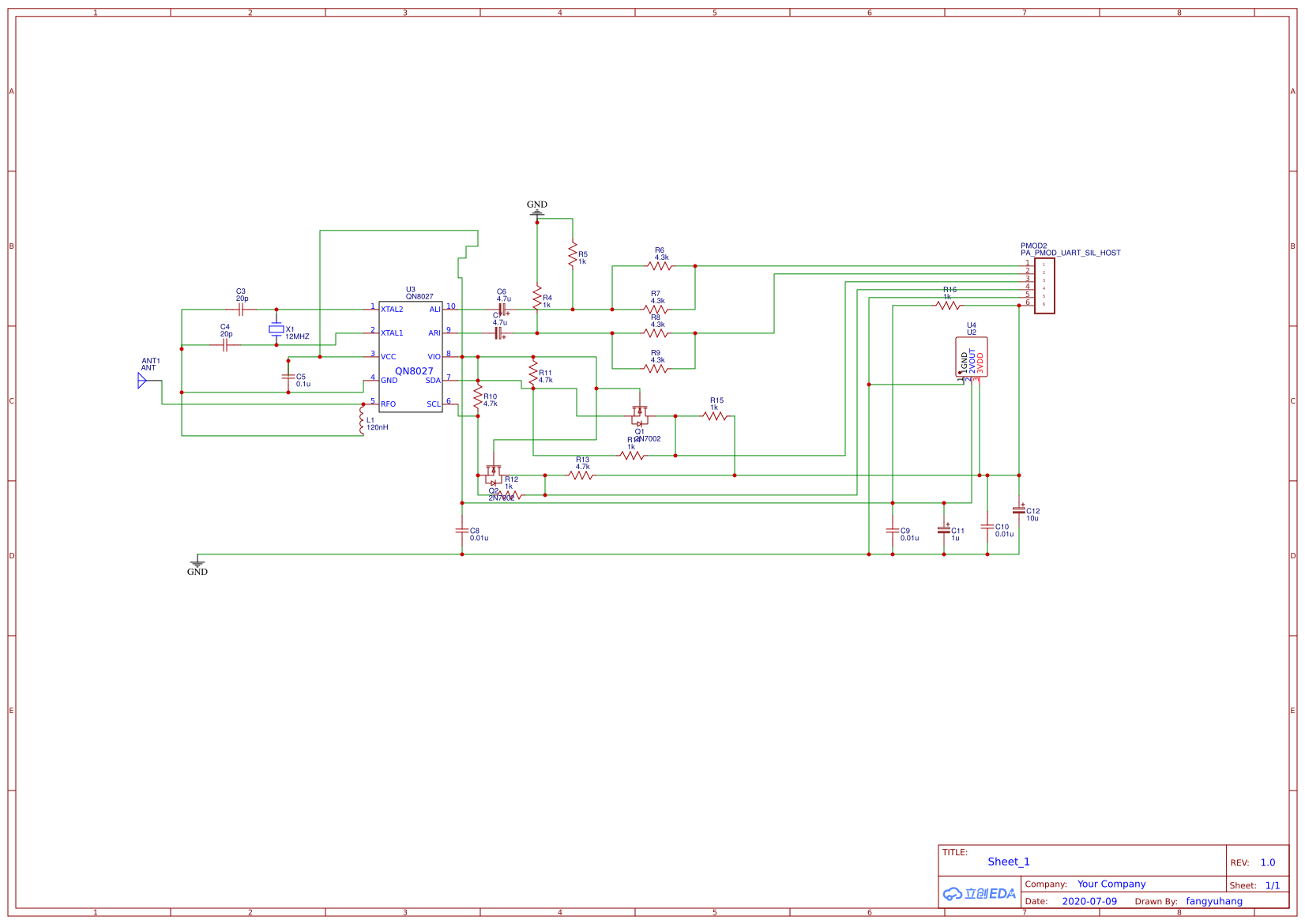
Task: Click the large blue QN8027 text inside chip
Action: (414, 371)
